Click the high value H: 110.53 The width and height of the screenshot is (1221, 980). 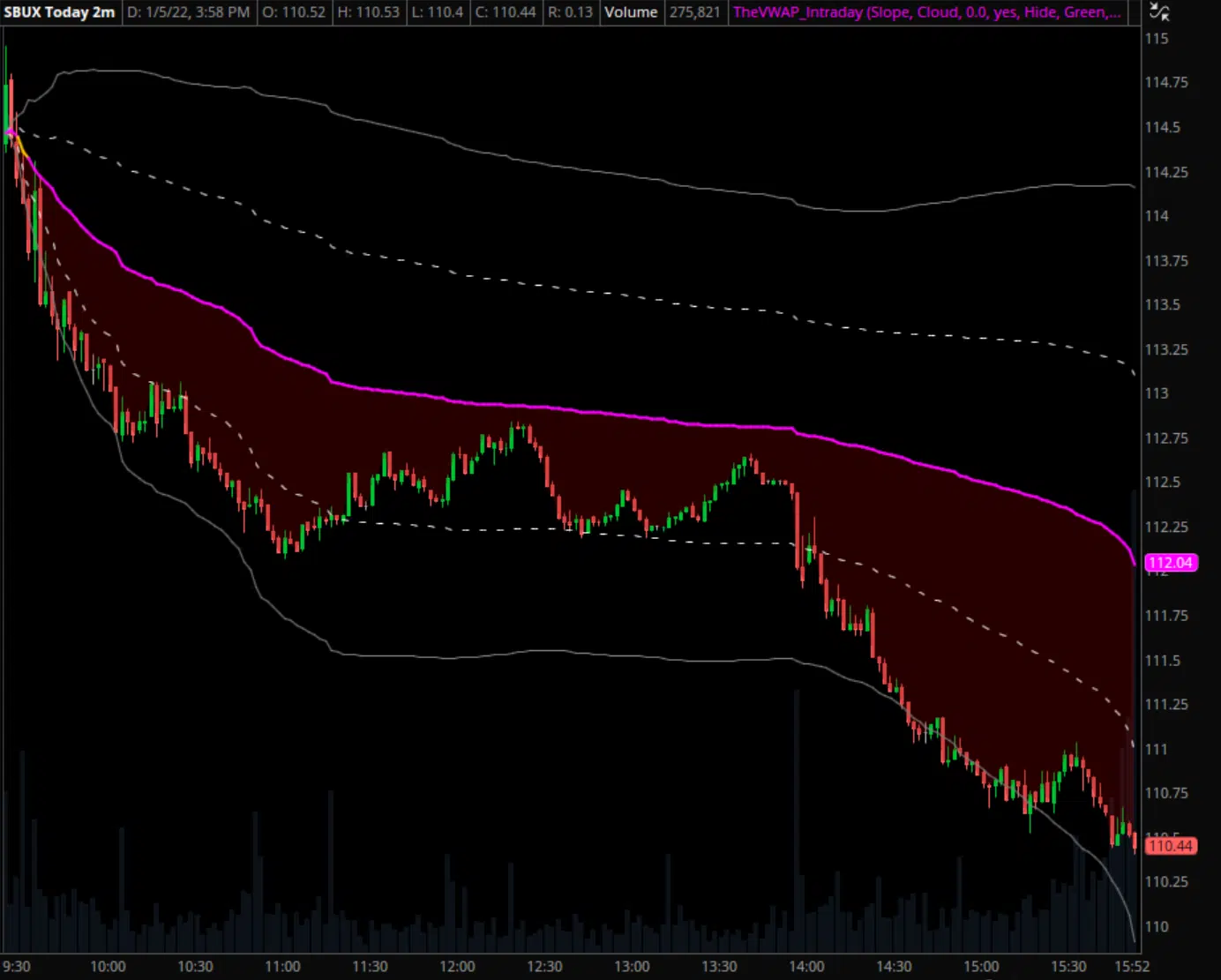(369, 12)
